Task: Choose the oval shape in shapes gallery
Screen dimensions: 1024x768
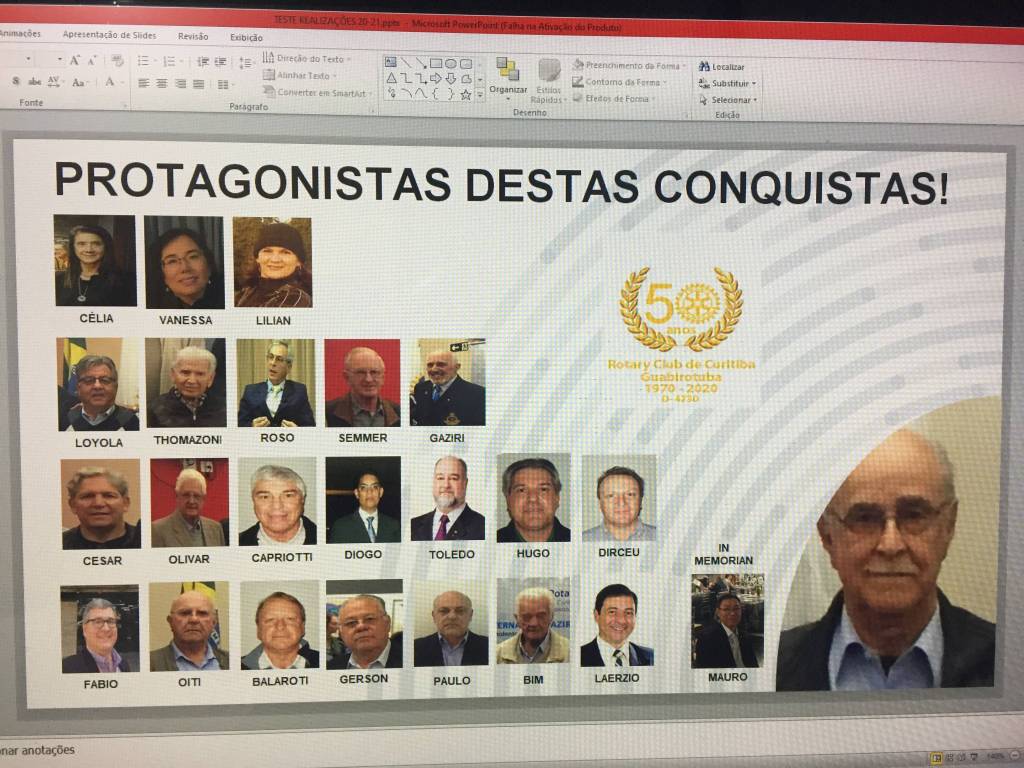Action: [451, 63]
